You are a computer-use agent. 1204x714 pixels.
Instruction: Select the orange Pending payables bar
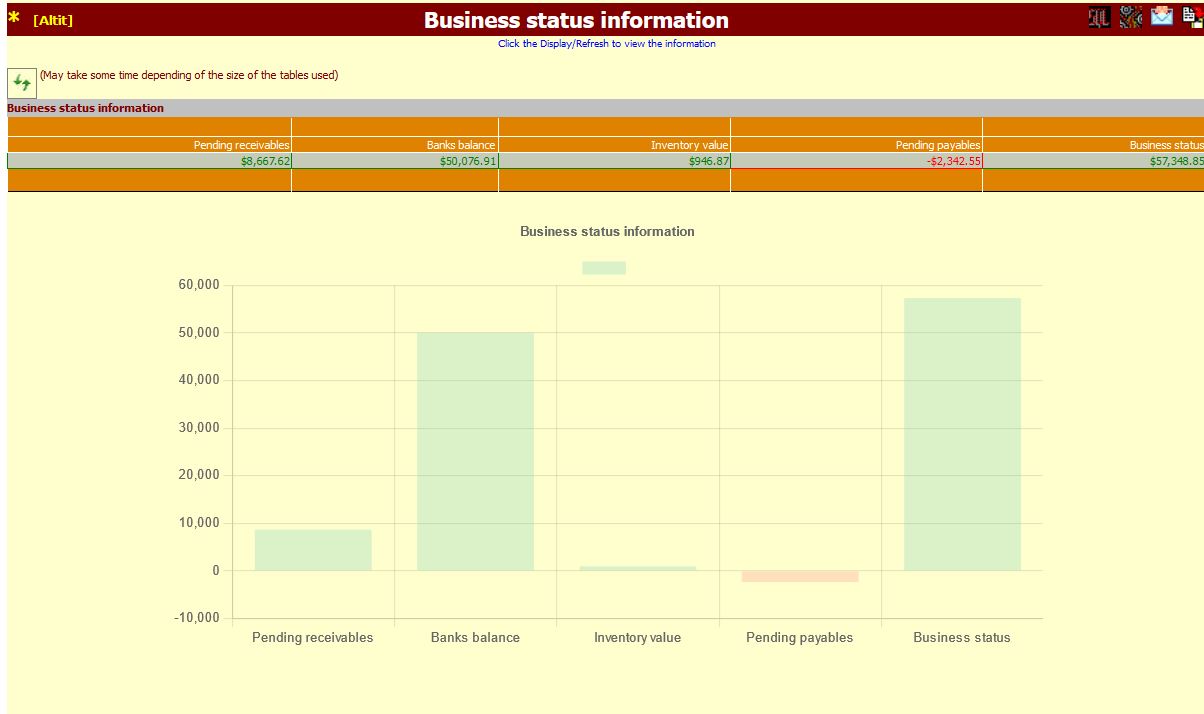click(x=799, y=575)
